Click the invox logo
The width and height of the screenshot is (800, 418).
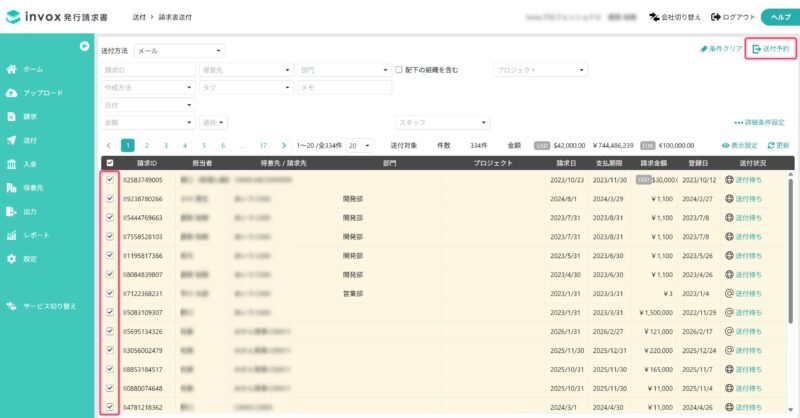57,17
